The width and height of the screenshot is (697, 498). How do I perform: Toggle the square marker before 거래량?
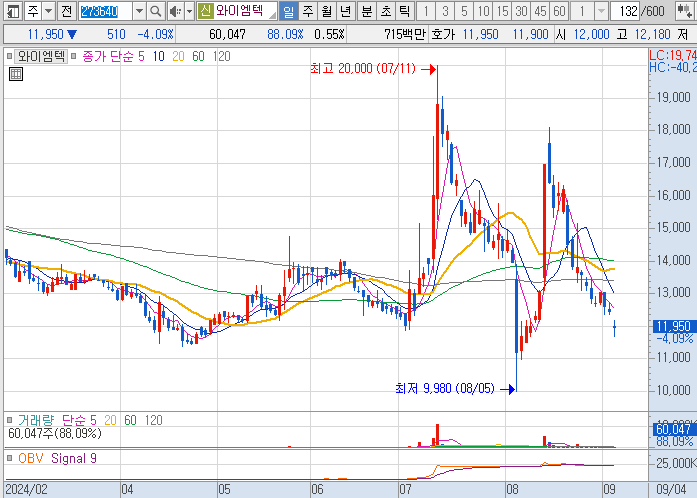(9, 420)
